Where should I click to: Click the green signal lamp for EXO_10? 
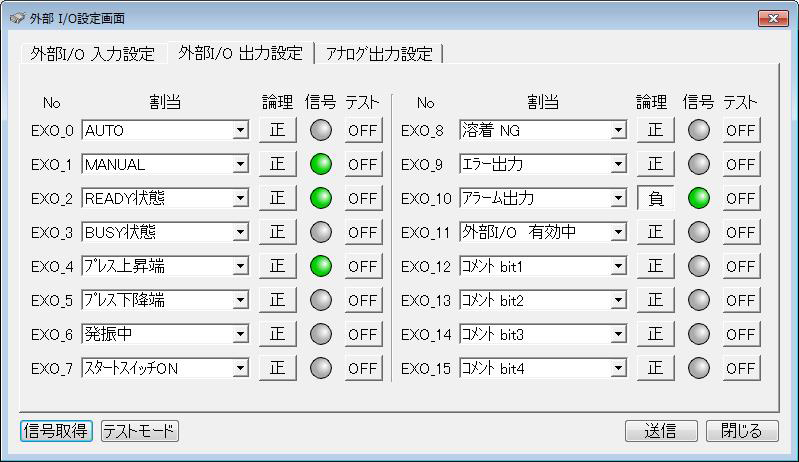pyautogui.click(x=698, y=198)
